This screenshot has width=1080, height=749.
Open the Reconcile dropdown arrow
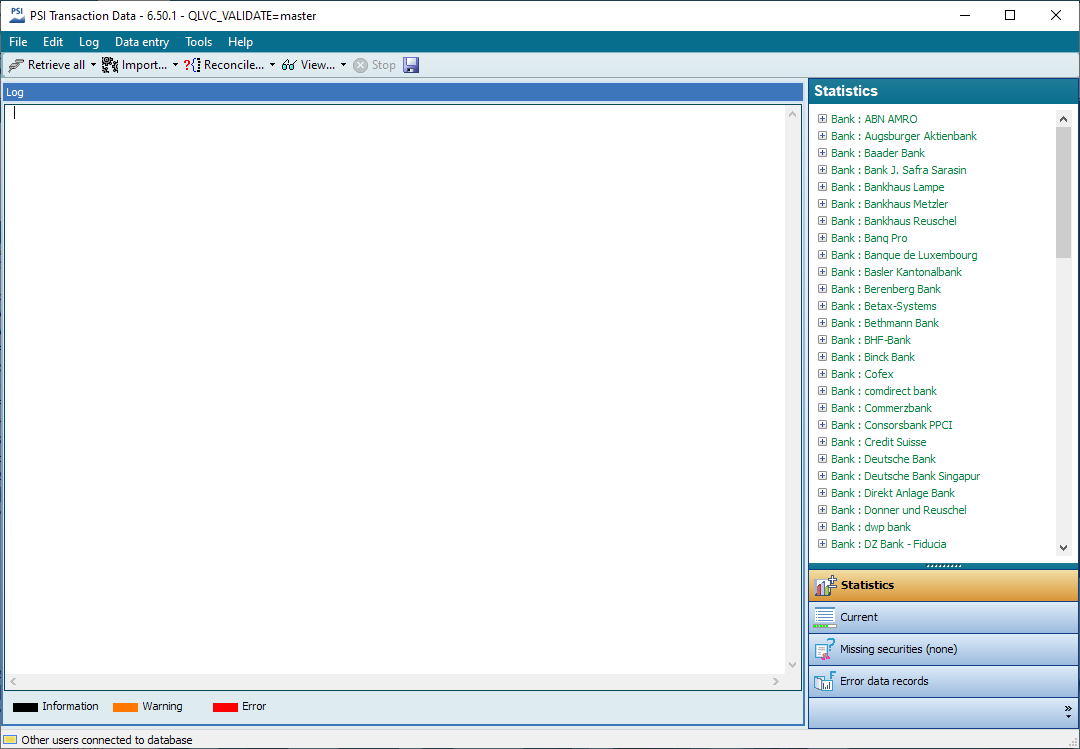tap(272, 65)
